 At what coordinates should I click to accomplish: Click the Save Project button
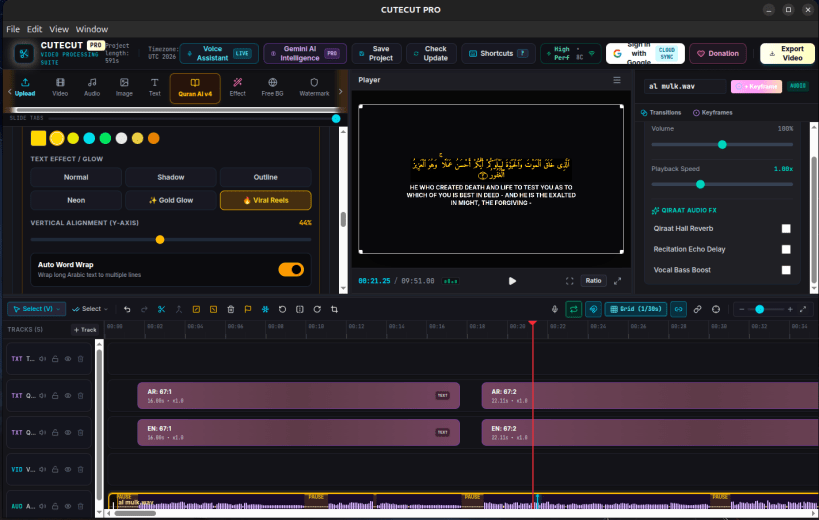click(377, 53)
